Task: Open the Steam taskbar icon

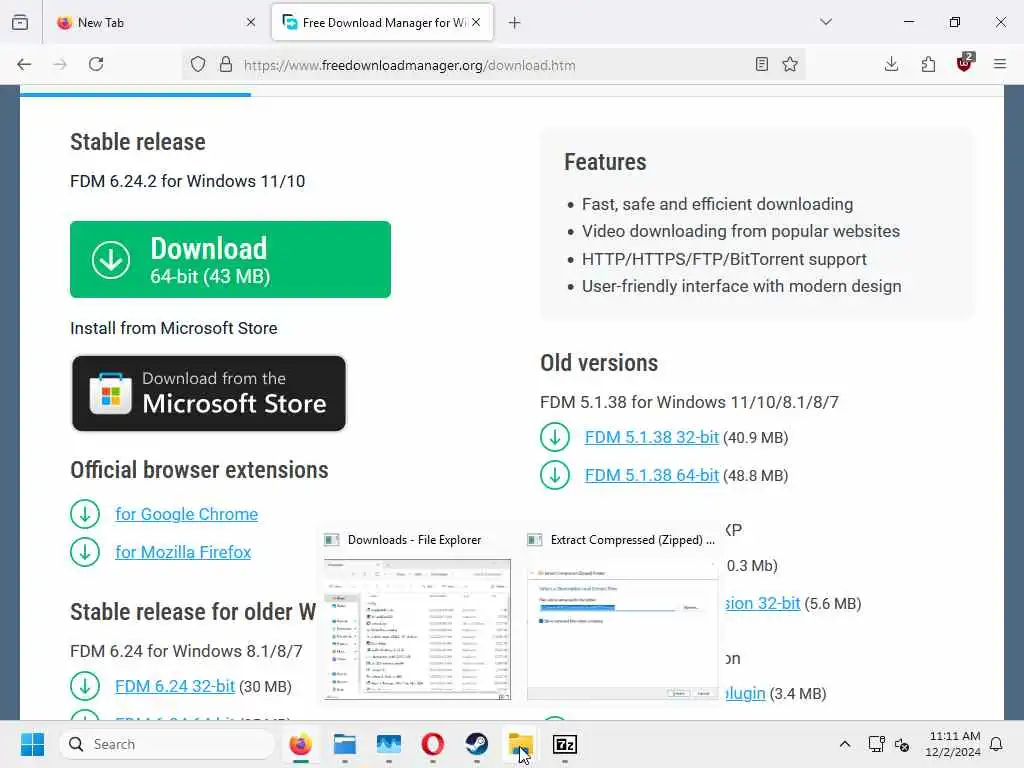Action: tap(477, 744)
